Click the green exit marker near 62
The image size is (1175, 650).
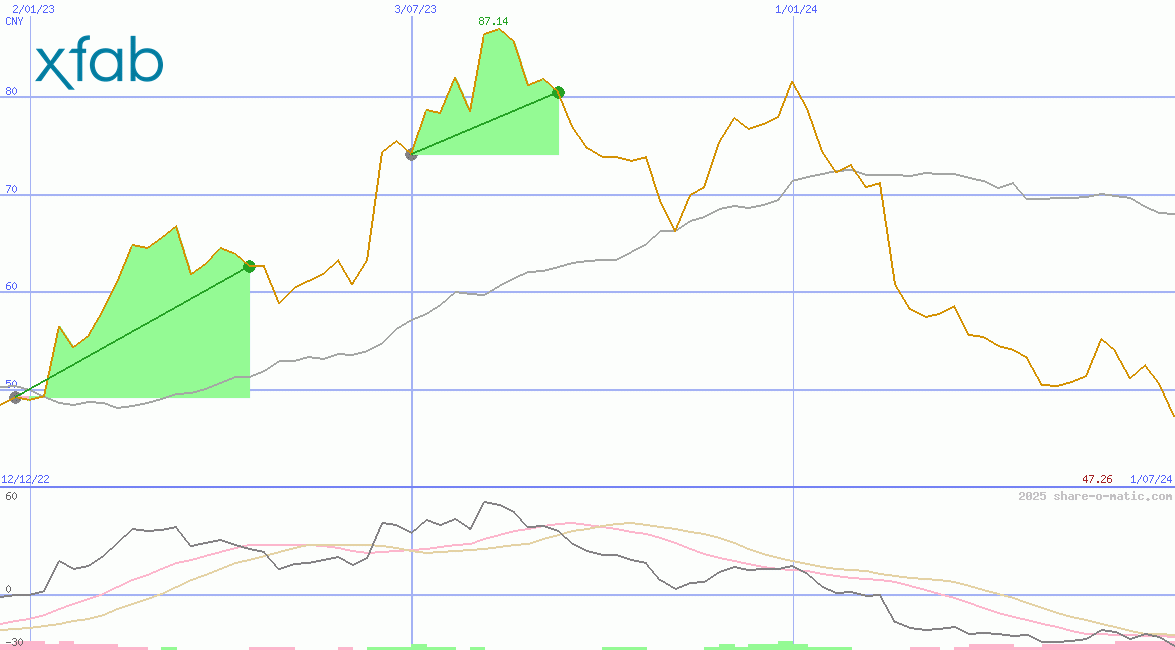coord(249,266)
